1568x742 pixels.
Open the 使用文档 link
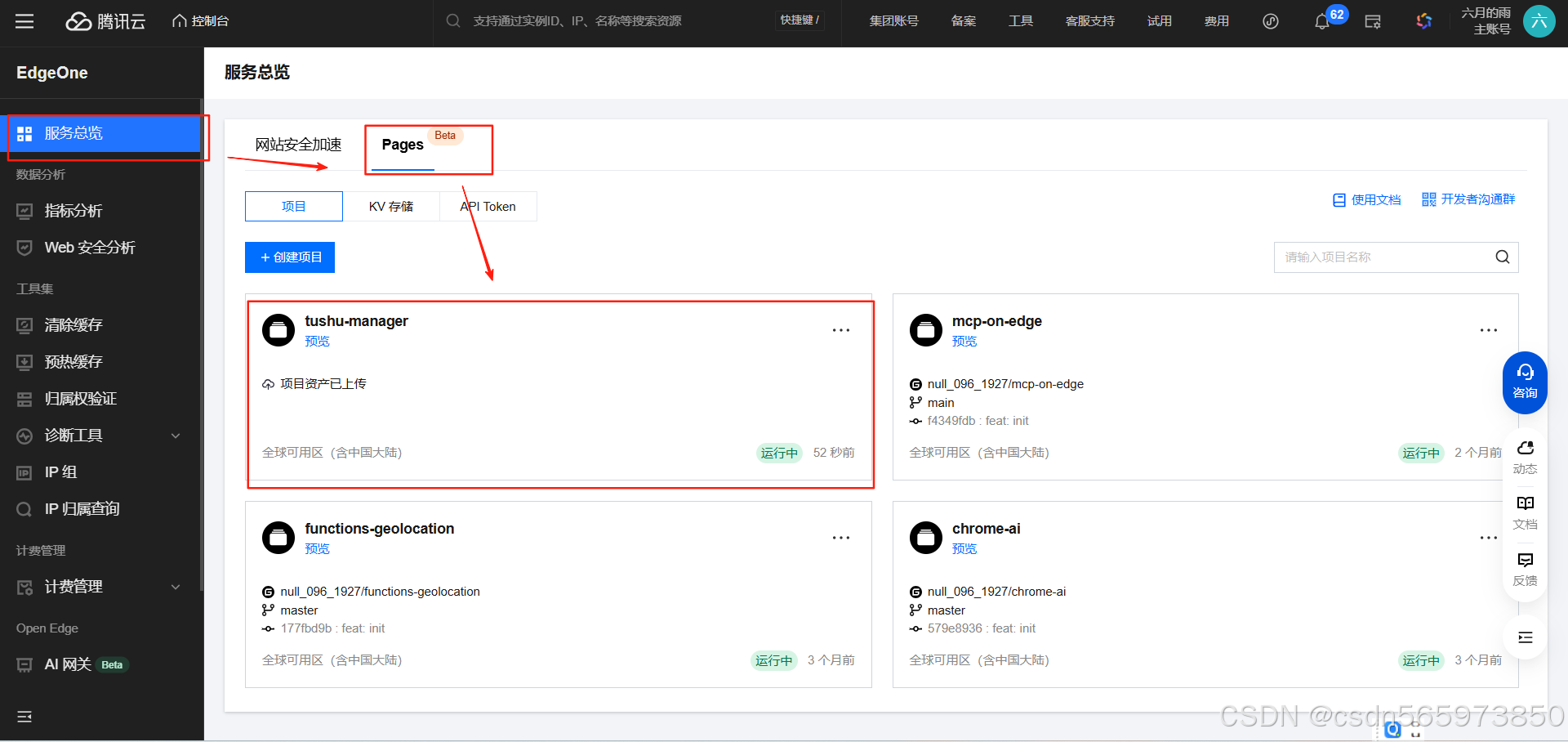click(x=1367, y=199)
